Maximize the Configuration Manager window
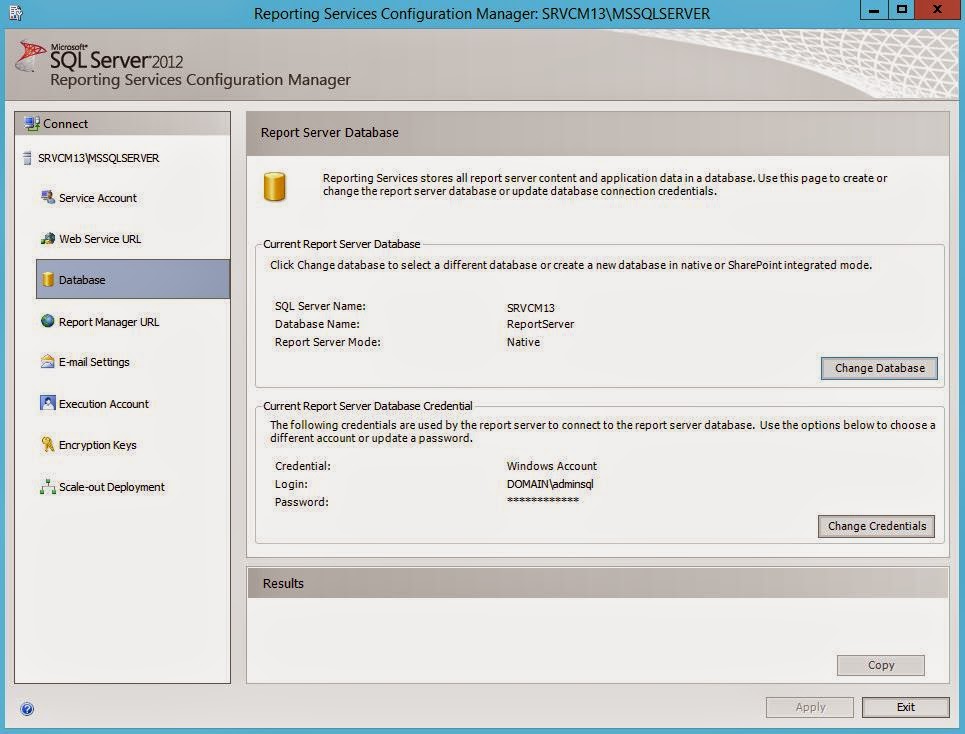Image resolution: width=965 pixels, height=734 pixels. coord(902,9)
